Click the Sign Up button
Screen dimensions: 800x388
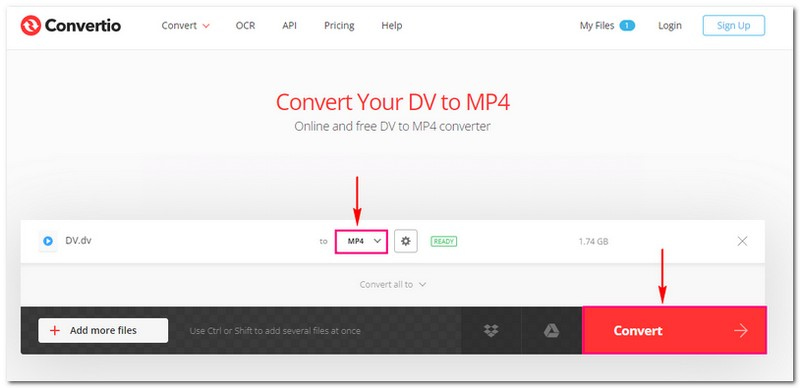733,26
